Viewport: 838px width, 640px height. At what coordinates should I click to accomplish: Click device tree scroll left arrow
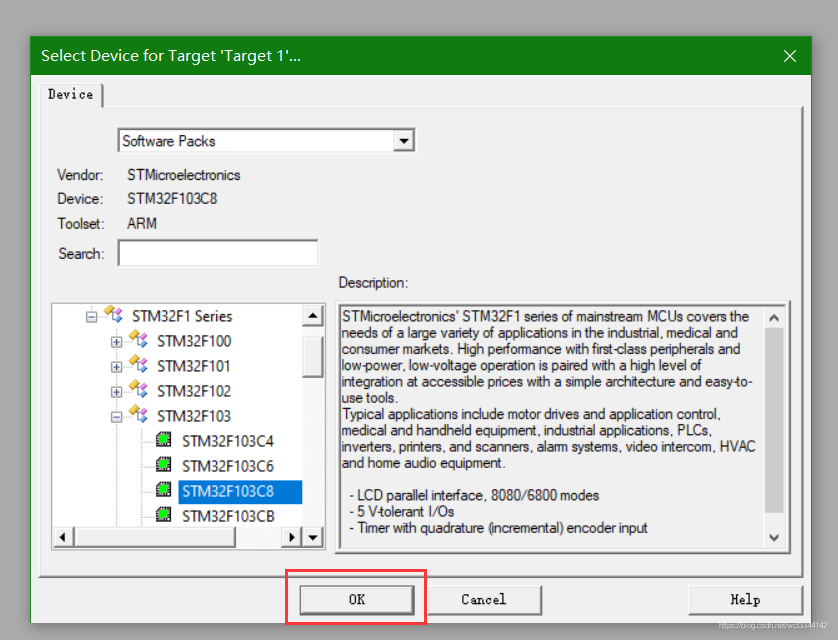pyautogui.click(x=63, y=537)
